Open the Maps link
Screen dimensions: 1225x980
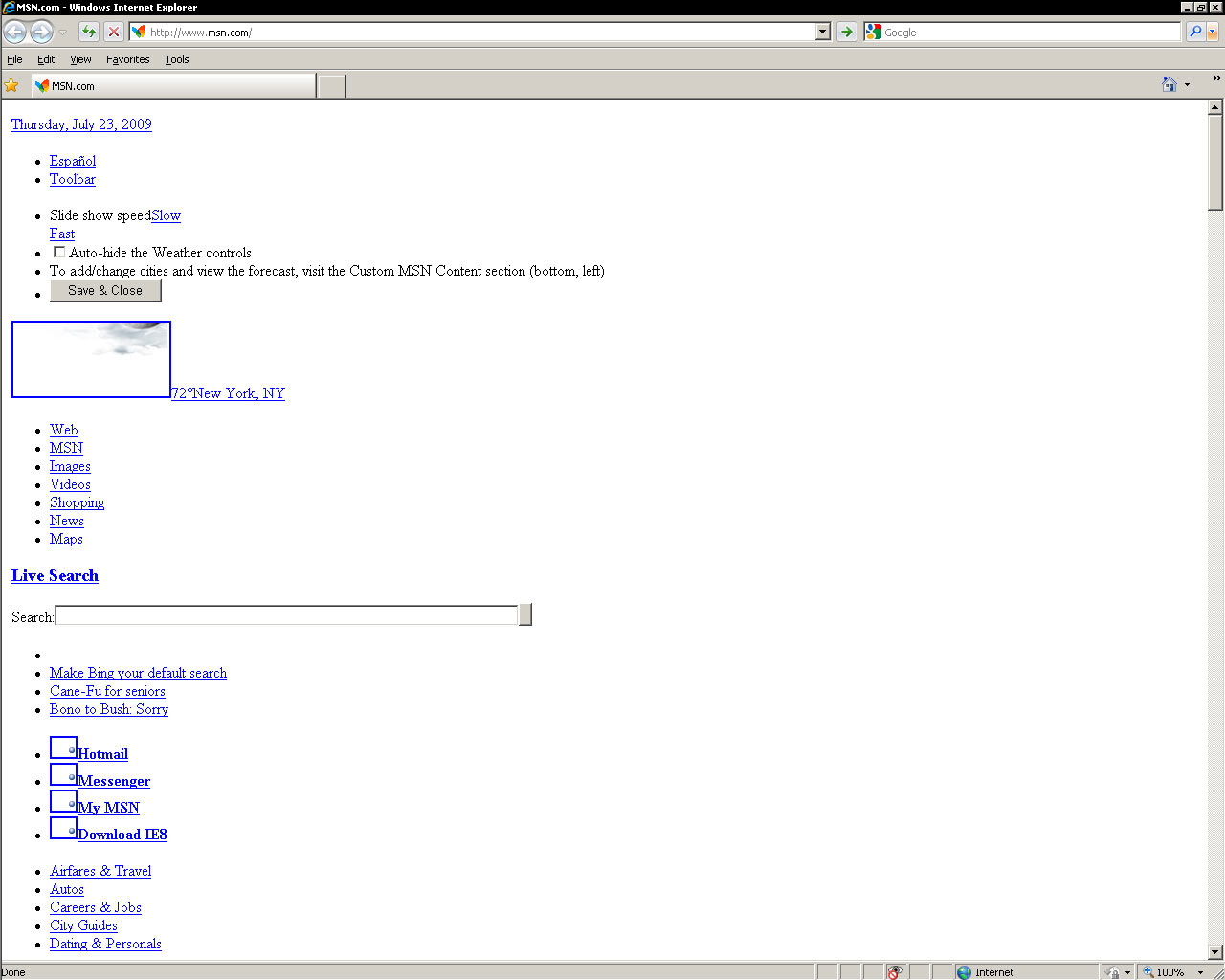pyautogui.click(x=66, y=539)
